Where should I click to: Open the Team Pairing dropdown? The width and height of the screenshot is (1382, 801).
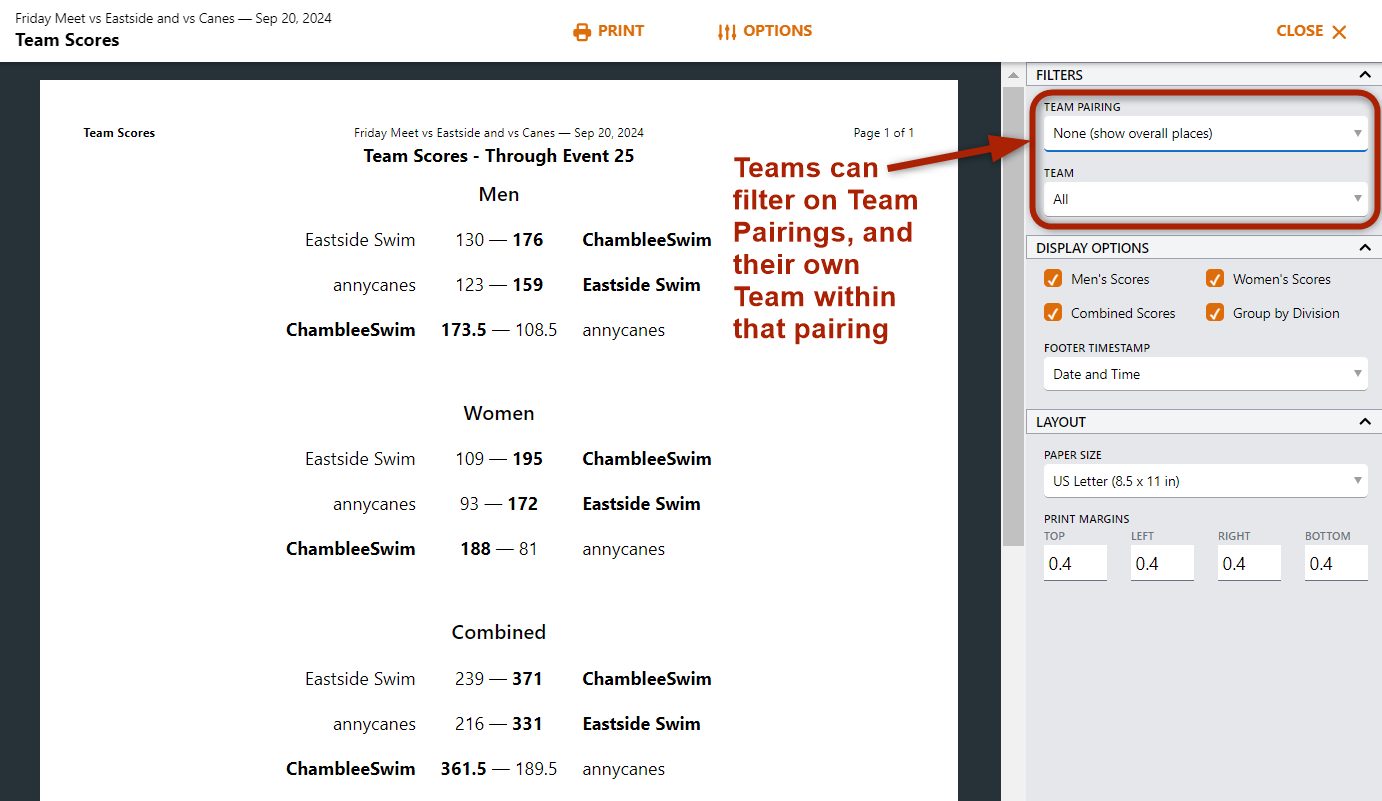[x=1205, y=133]
